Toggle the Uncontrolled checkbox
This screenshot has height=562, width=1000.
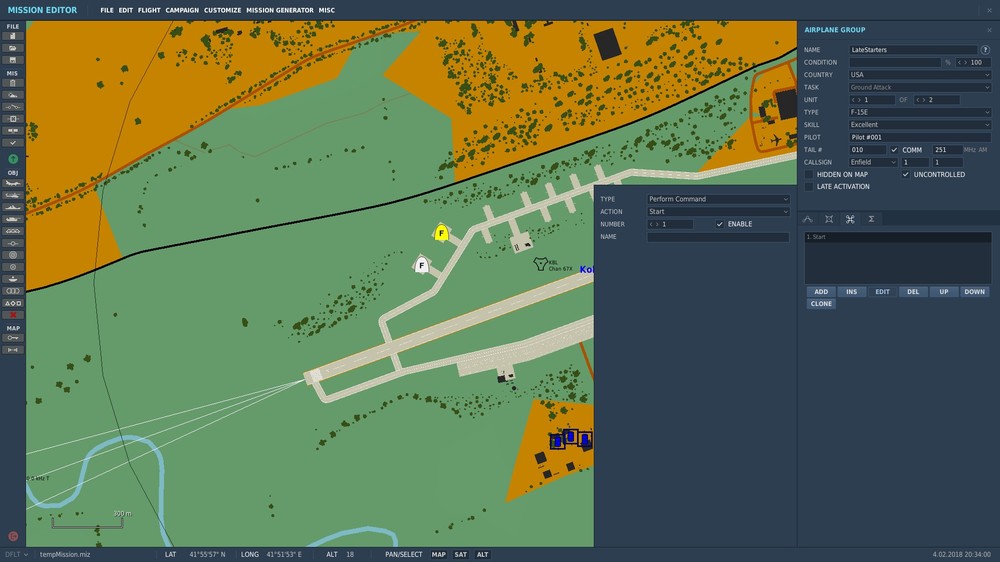click(x=906, y=175)
